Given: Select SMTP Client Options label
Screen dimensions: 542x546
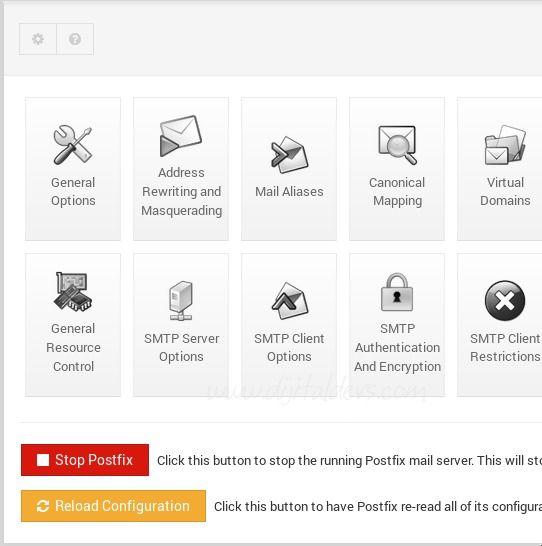Looking at the screenshot, I should (x=289, y=348).
